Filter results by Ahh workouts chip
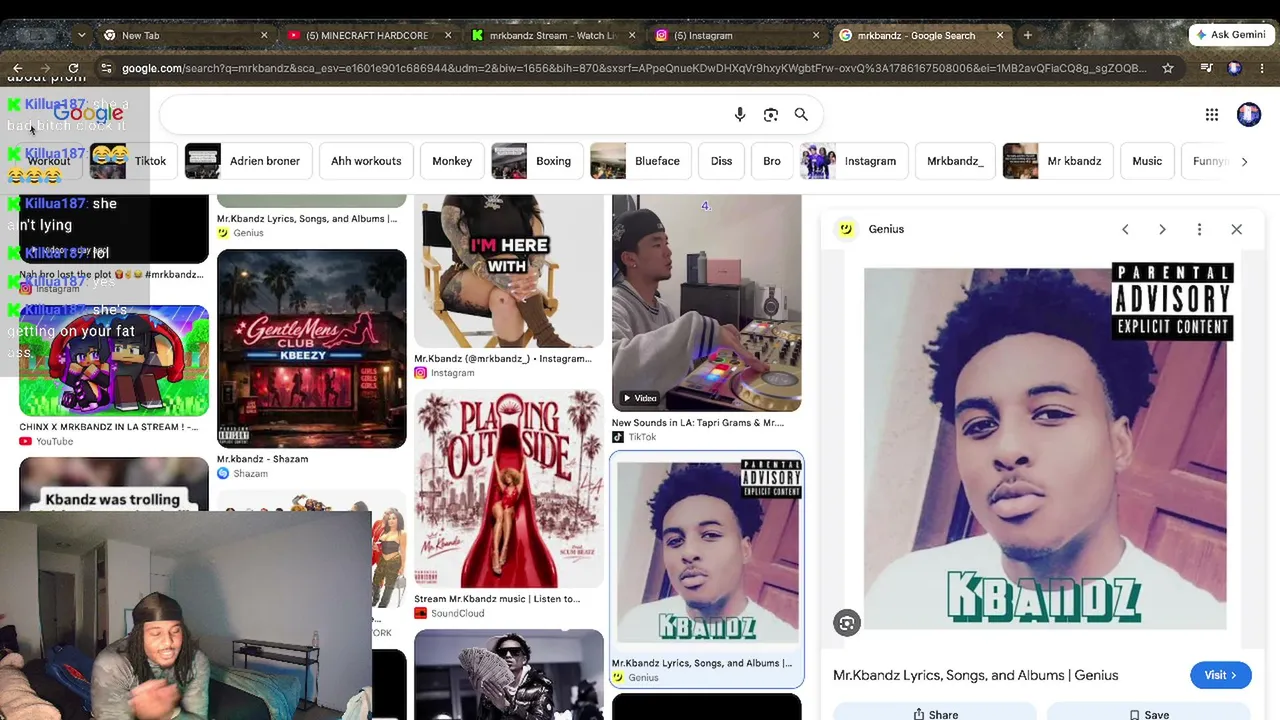The height and width of the screenshot is (720, 1280). coord(366,161)
